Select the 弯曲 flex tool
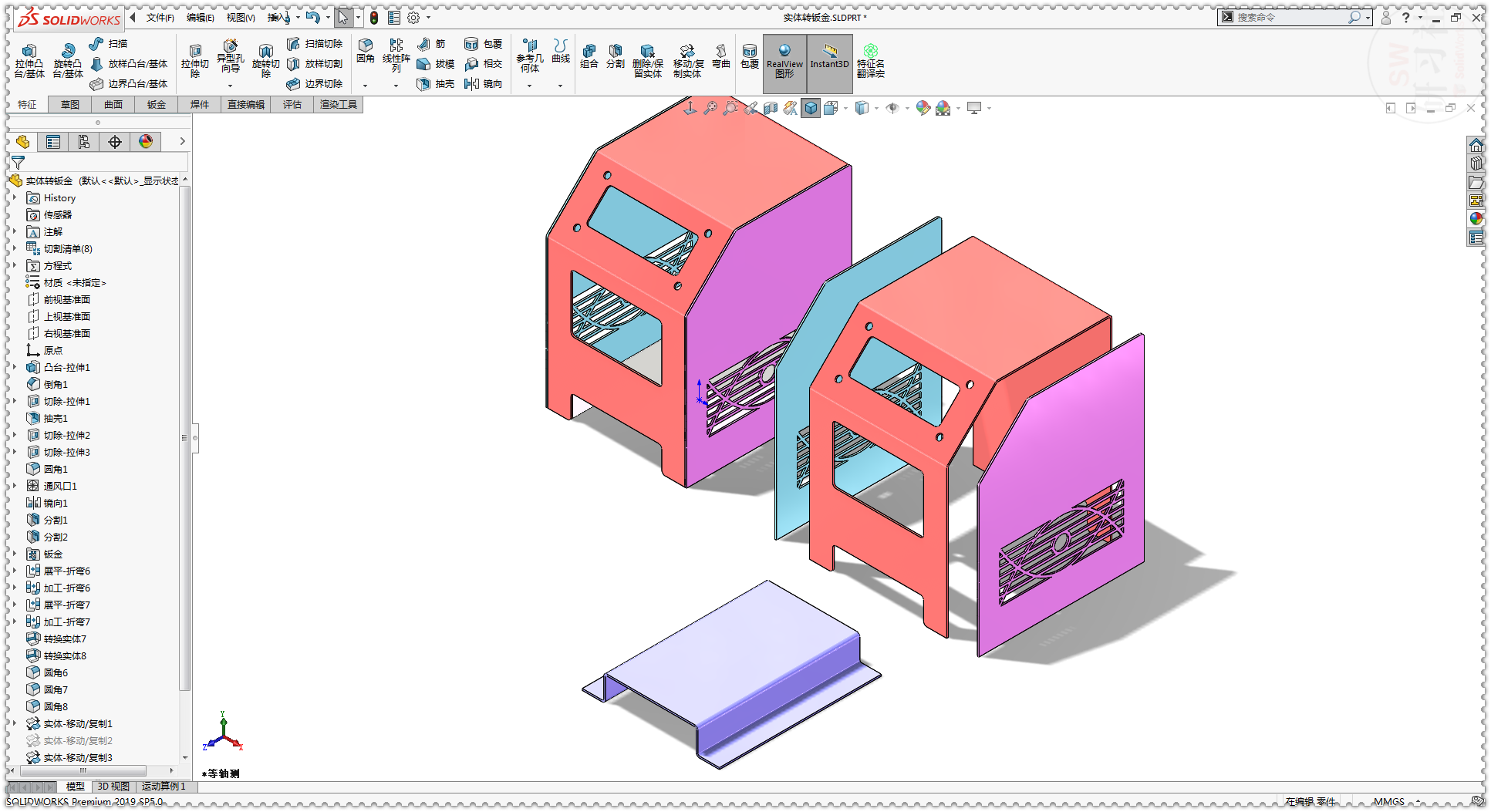Image resolution: width=1491 pixels, height=812 pixels. pyautogui.click(x=720, y=61)
